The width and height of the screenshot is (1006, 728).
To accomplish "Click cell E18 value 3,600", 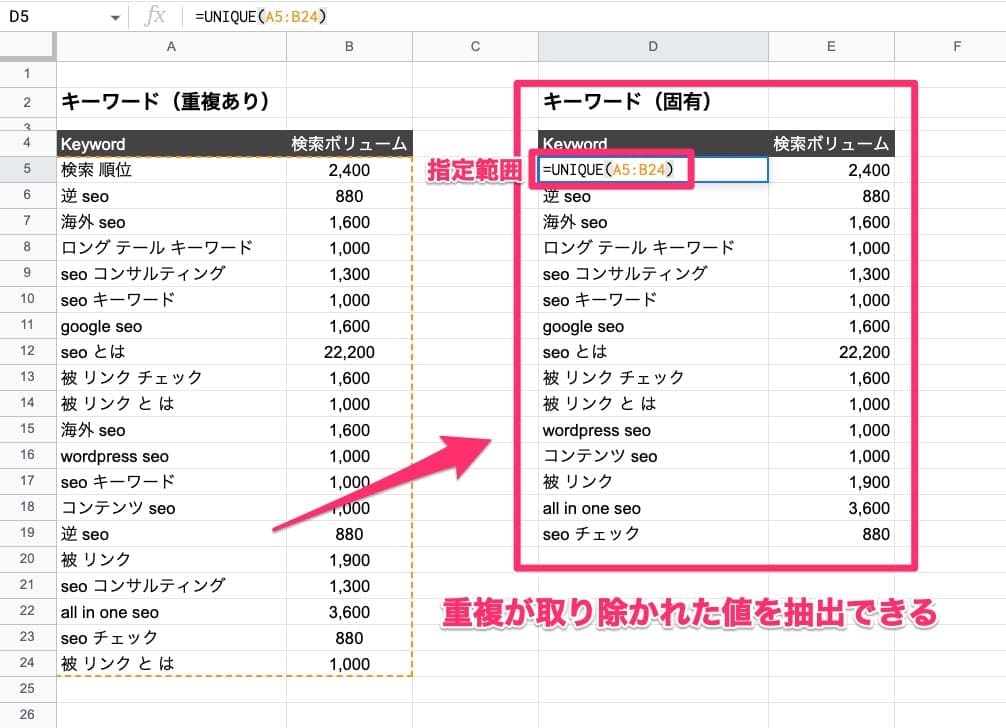I will coord(831,508).
